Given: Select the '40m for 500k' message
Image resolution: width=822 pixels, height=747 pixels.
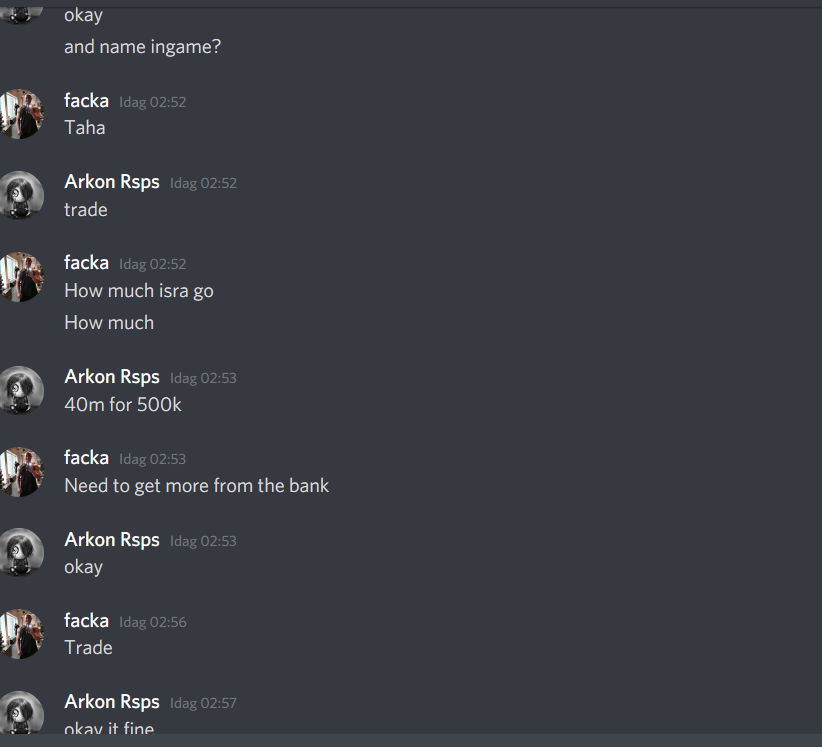Looking at the screenshot, I should [x=123, y=405].
